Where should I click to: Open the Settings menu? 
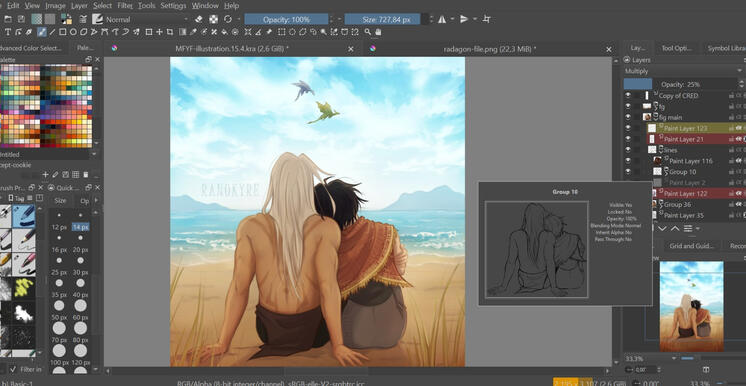(173, 6)
